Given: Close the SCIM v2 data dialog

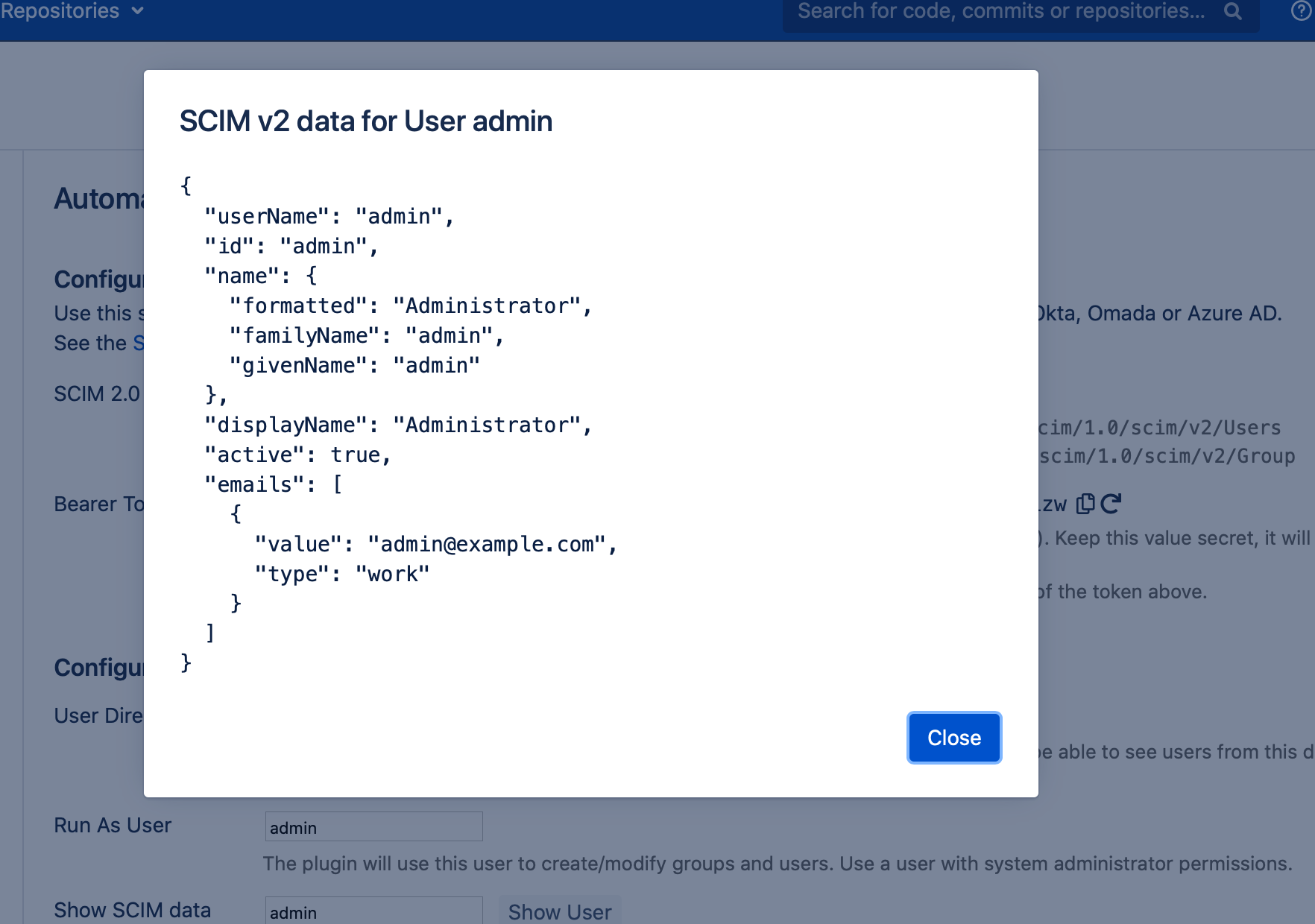Looking at the screenshot, I should click(x=953, y=738).
